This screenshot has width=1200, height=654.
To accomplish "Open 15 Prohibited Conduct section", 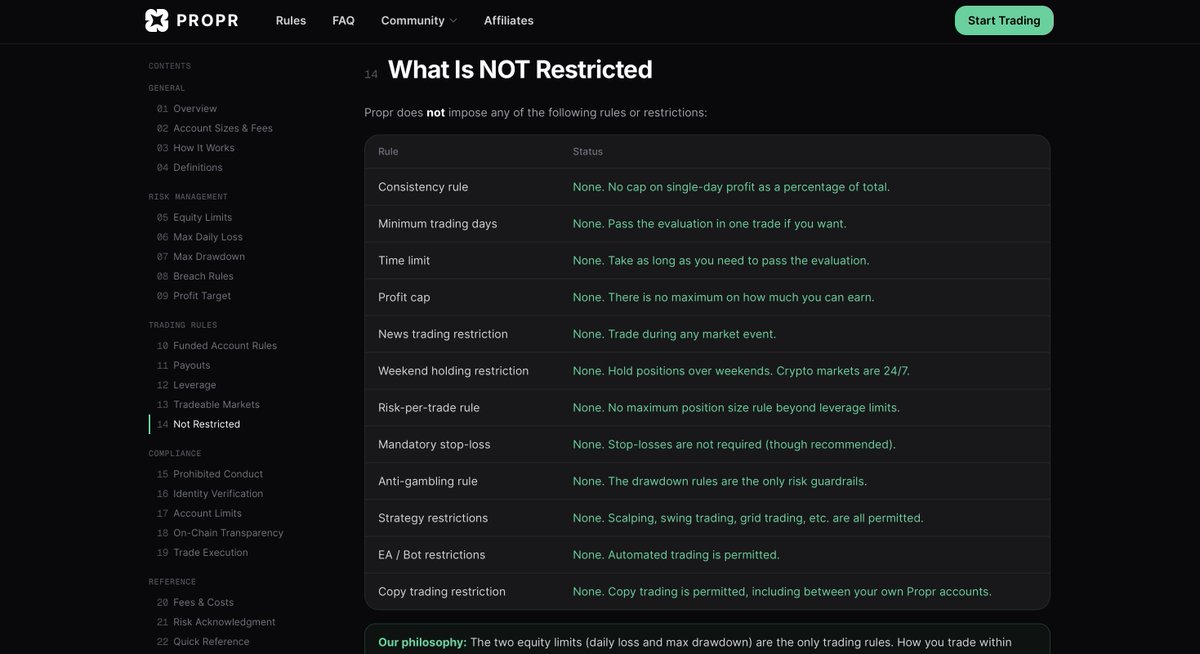I will tap(210, 474).
